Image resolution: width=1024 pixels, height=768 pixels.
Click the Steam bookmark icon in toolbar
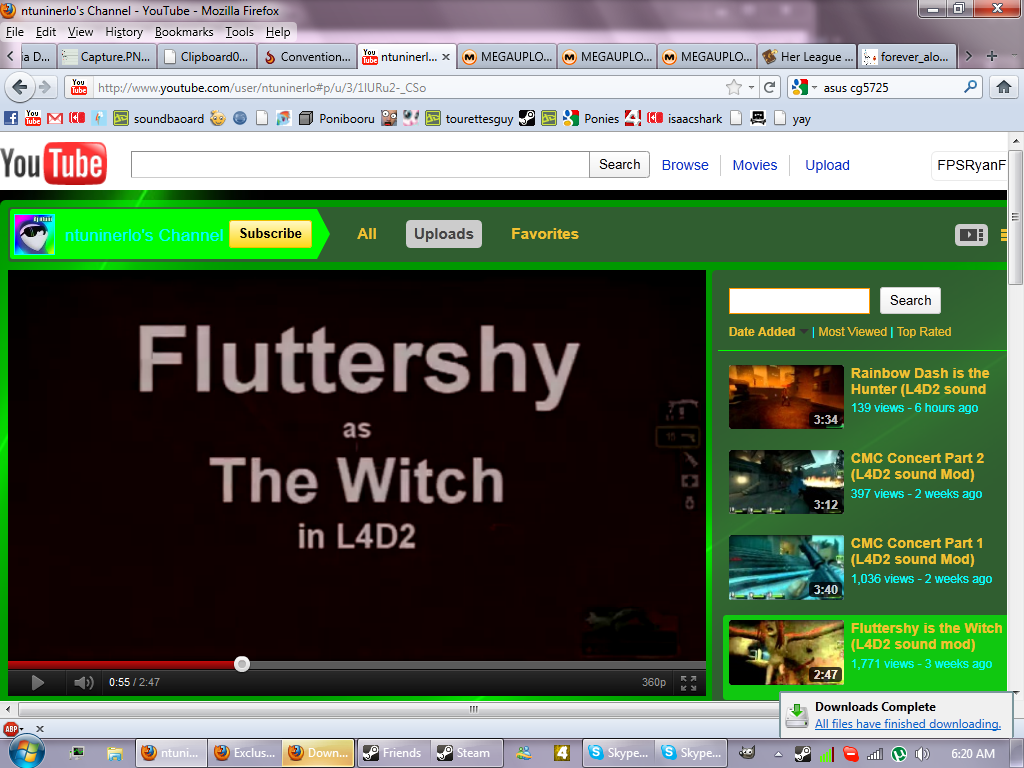pos(527,118)
